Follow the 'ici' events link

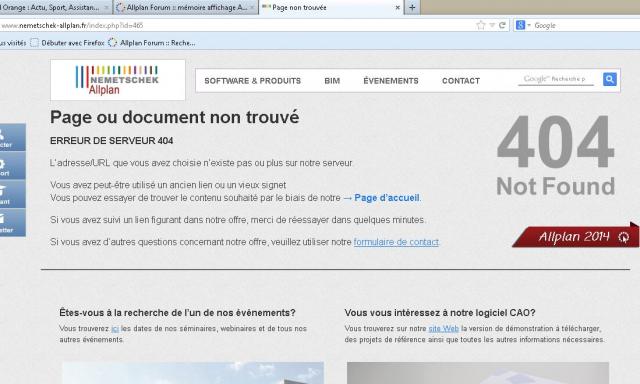[115, 329]
